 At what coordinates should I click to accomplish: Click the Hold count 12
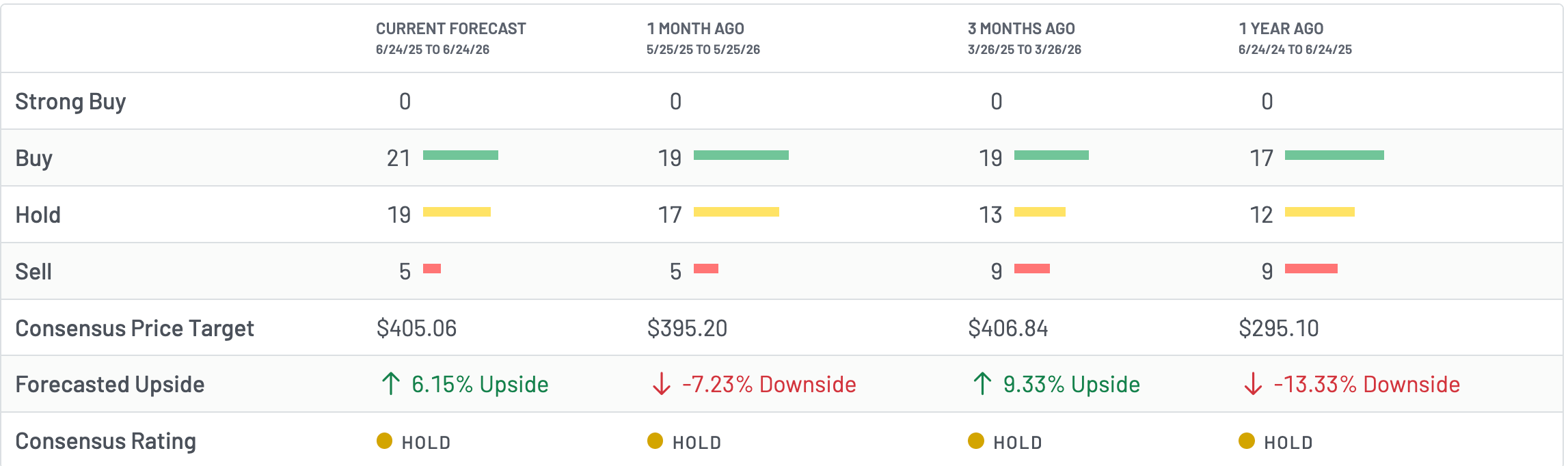[x=1261, y=215]
